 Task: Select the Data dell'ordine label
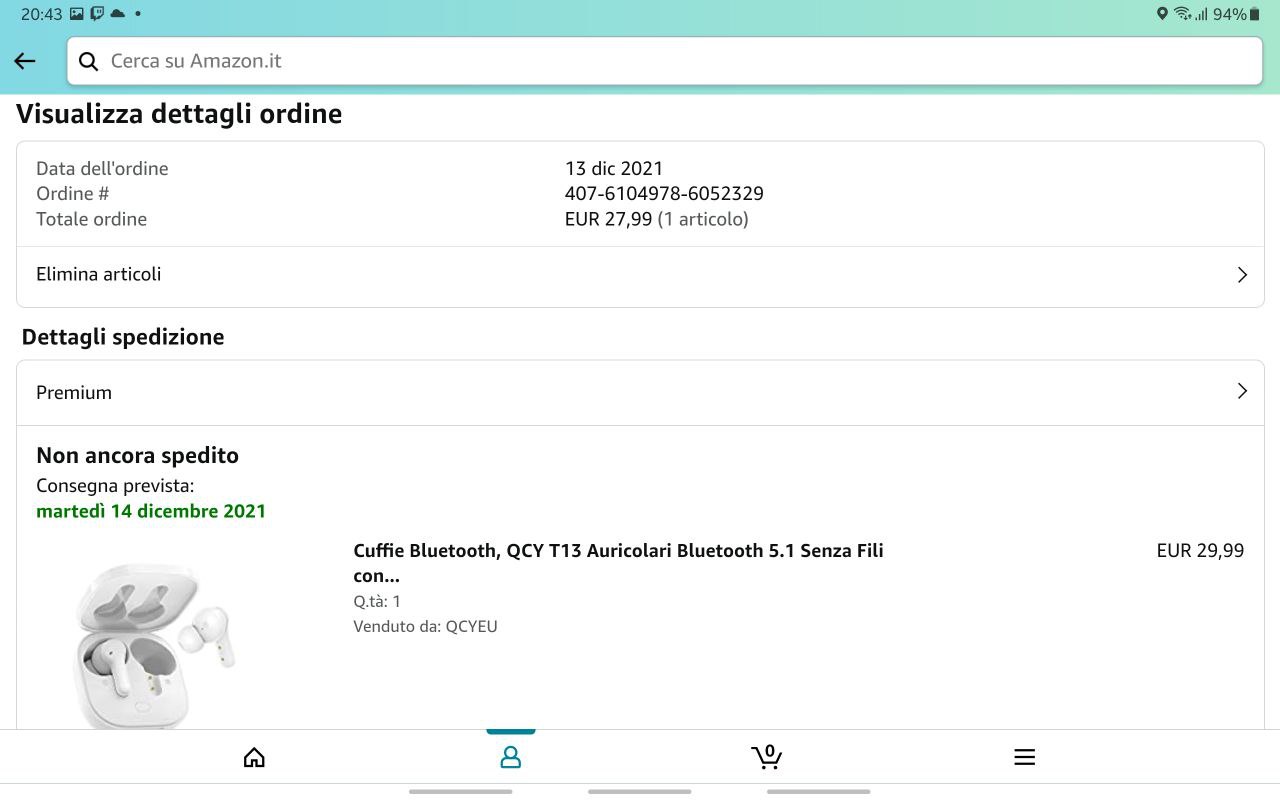point(102,168)
